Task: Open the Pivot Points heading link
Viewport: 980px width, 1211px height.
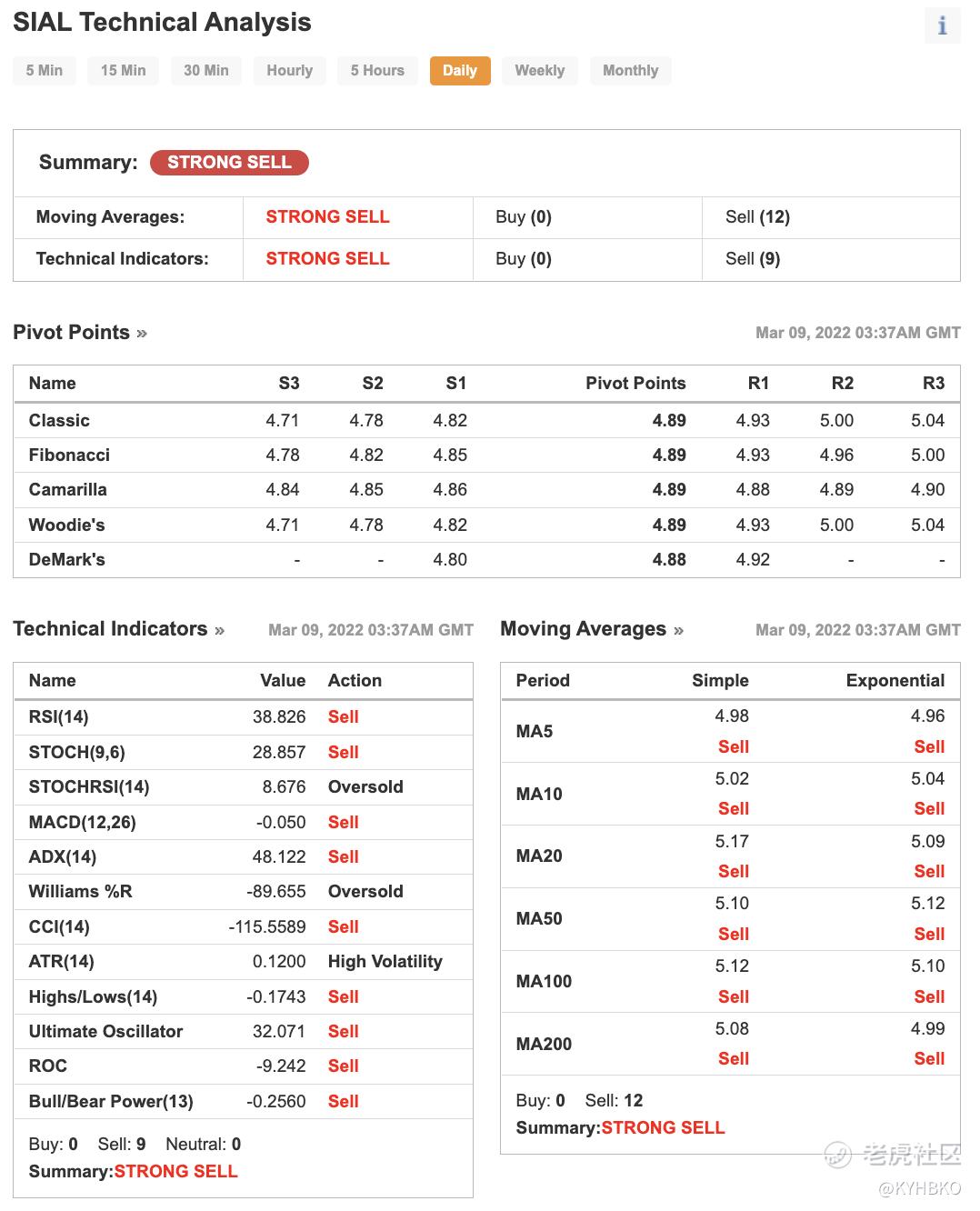Action: pos(71,333)
